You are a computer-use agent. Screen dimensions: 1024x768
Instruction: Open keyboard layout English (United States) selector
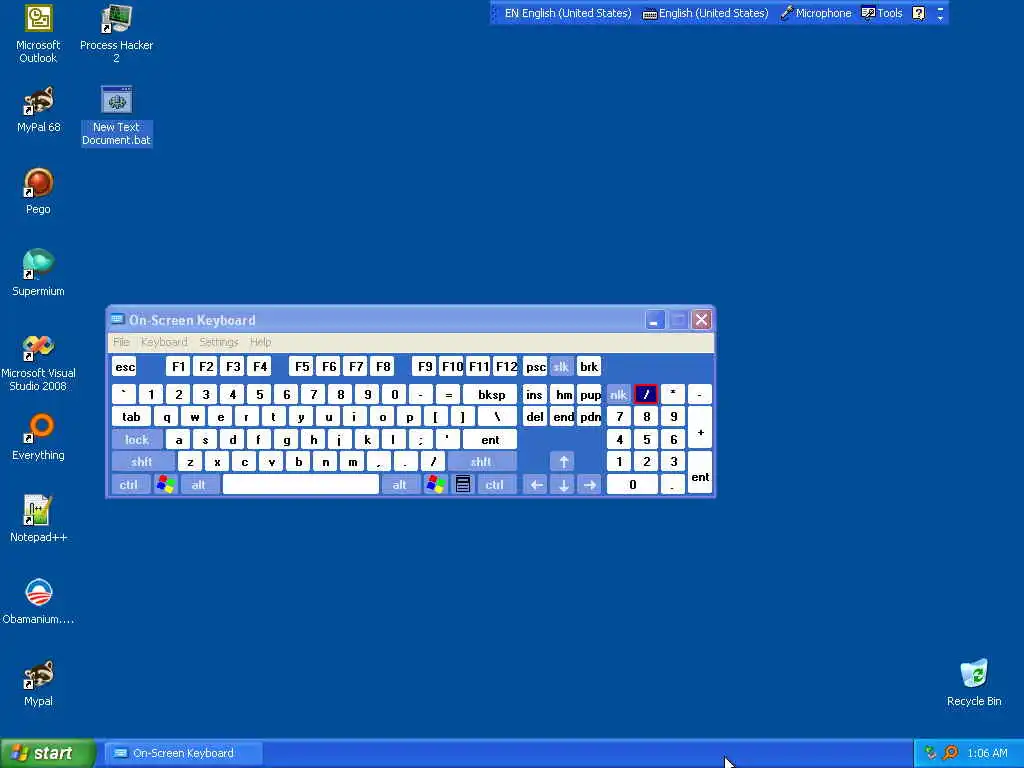(706, 13)
